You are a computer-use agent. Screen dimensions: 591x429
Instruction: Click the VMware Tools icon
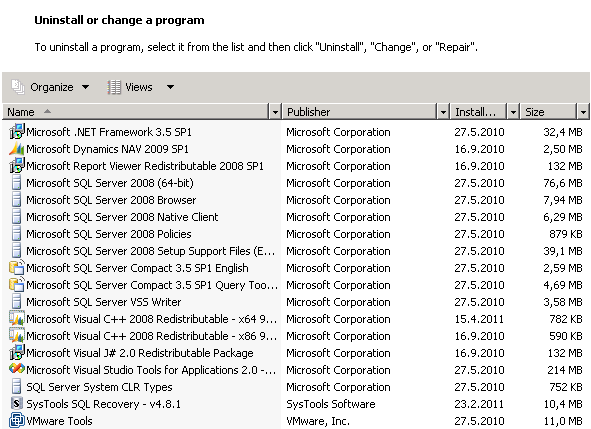[17, 421]
